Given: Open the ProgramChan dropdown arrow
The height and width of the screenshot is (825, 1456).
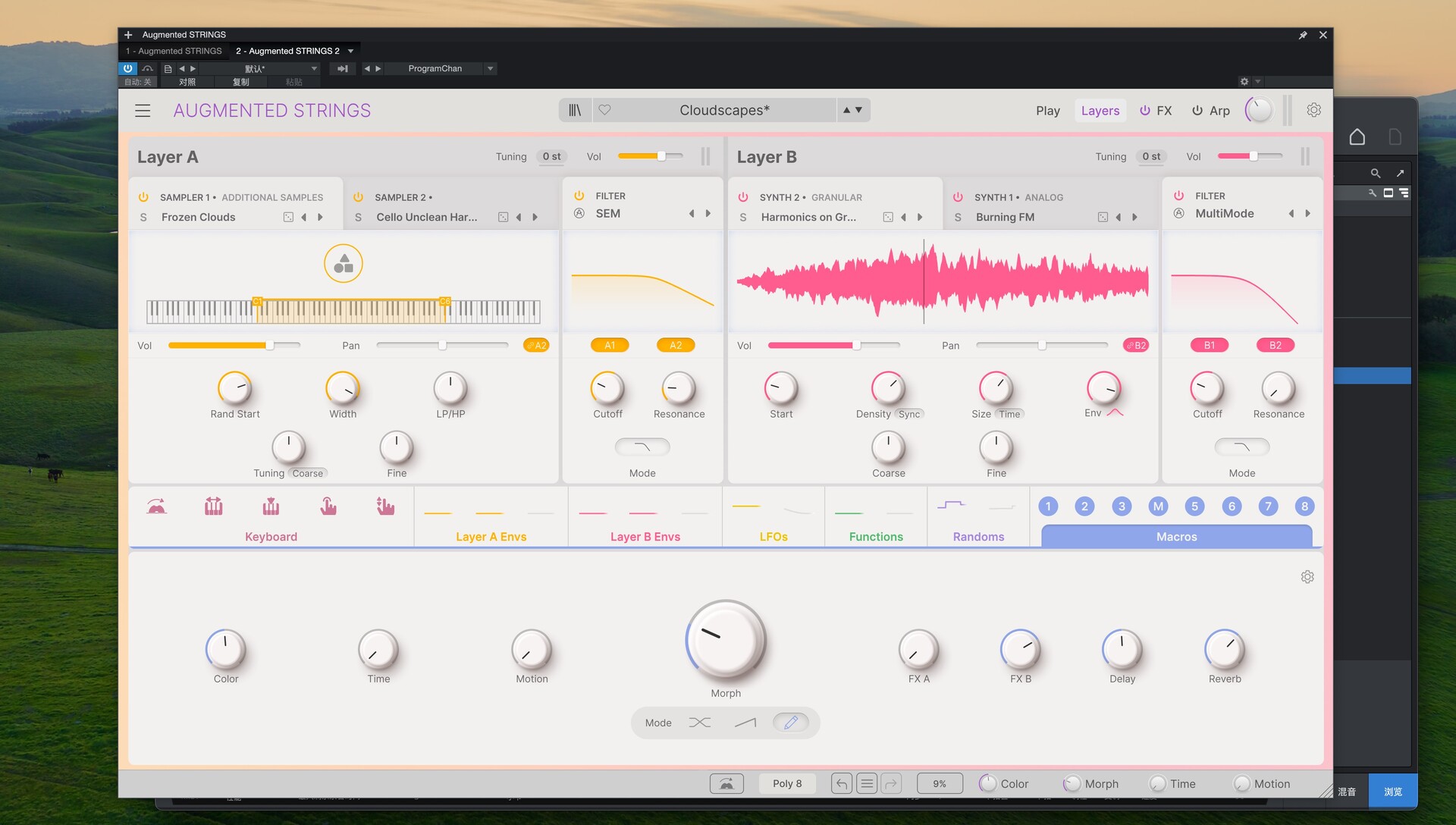Looking at the screenshot, I should 491,68.
